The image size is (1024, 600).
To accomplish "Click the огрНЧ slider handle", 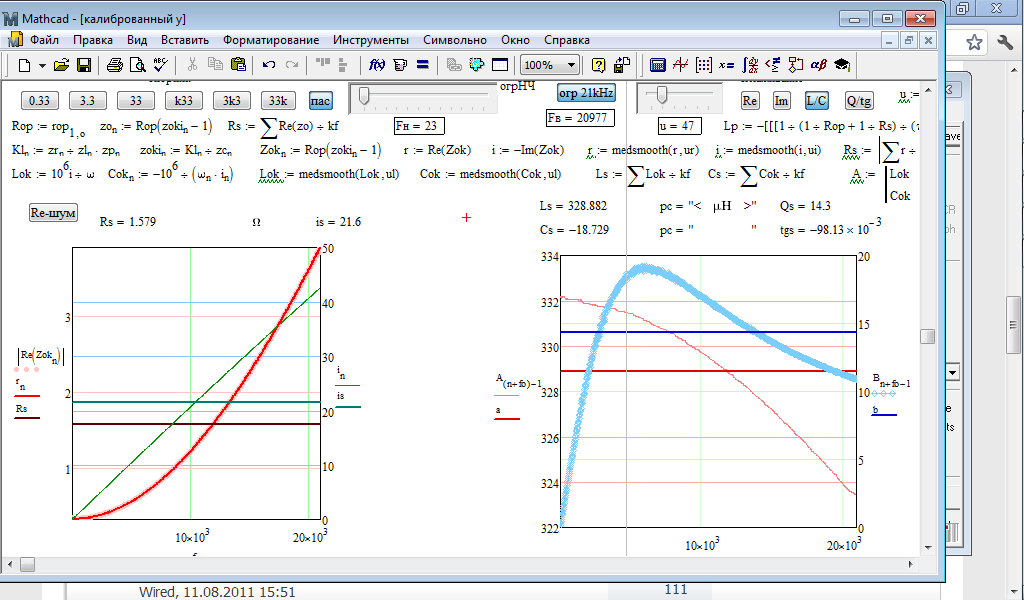I will click(x=365, y=96).
